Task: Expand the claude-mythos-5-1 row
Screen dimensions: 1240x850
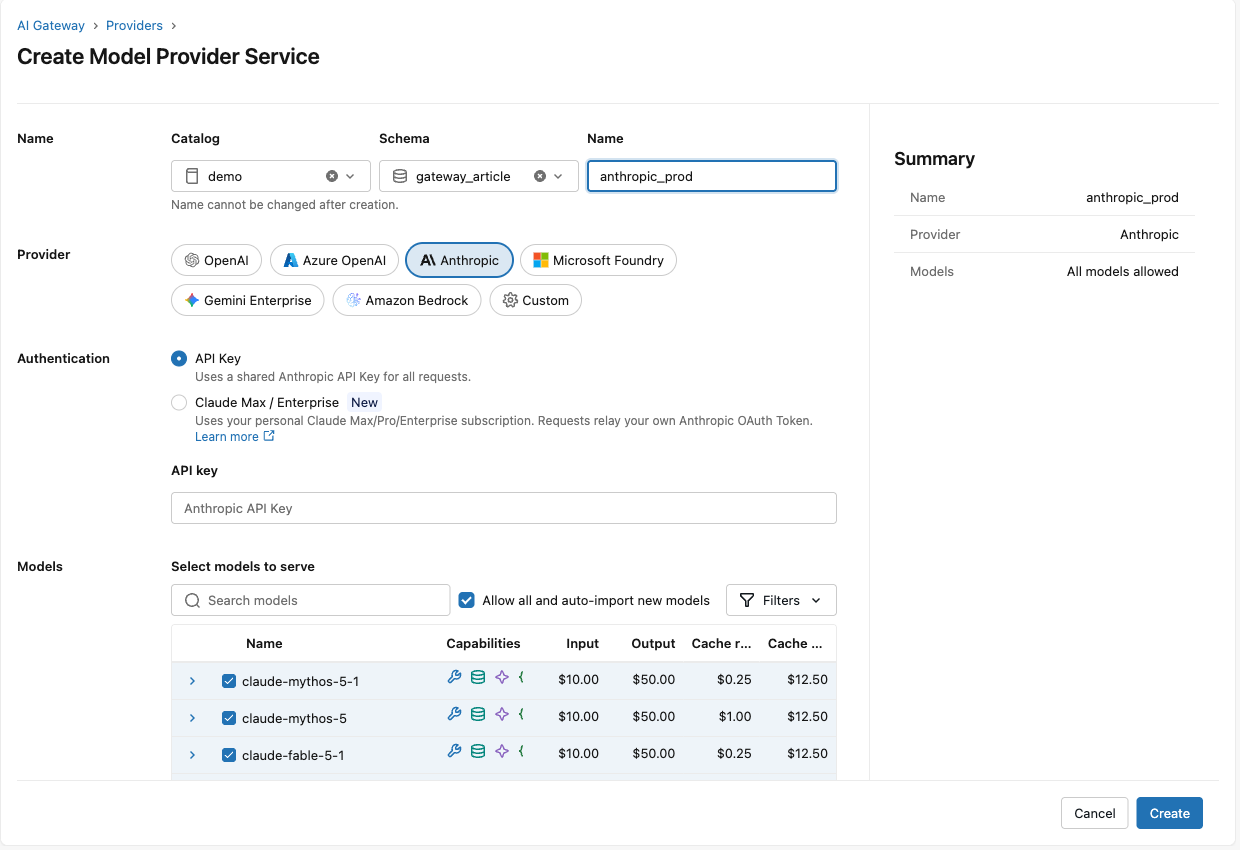Action: pyautogui.click(x=193, y=681)
